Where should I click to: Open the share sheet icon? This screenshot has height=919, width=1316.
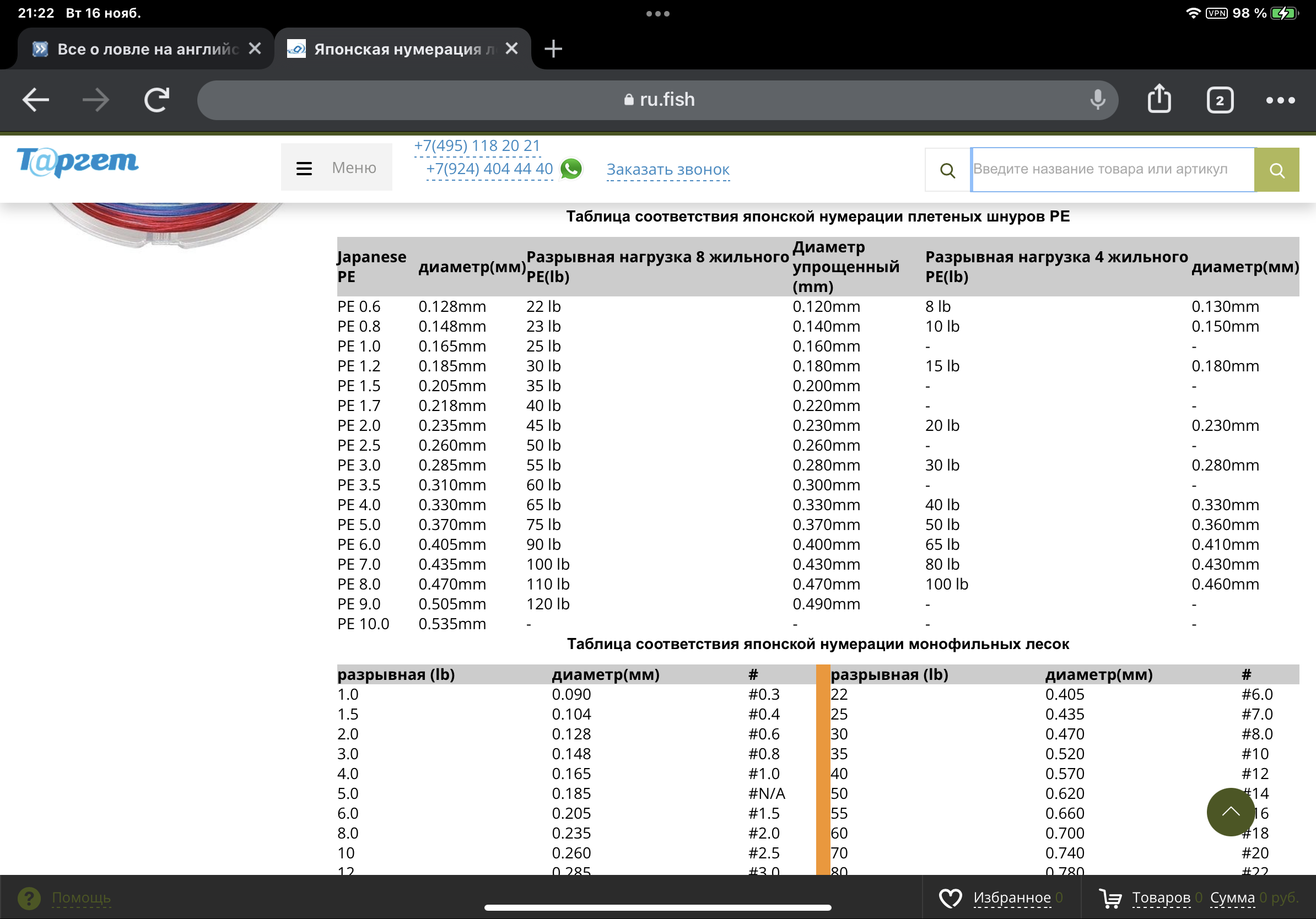(x=1159, y=99)
